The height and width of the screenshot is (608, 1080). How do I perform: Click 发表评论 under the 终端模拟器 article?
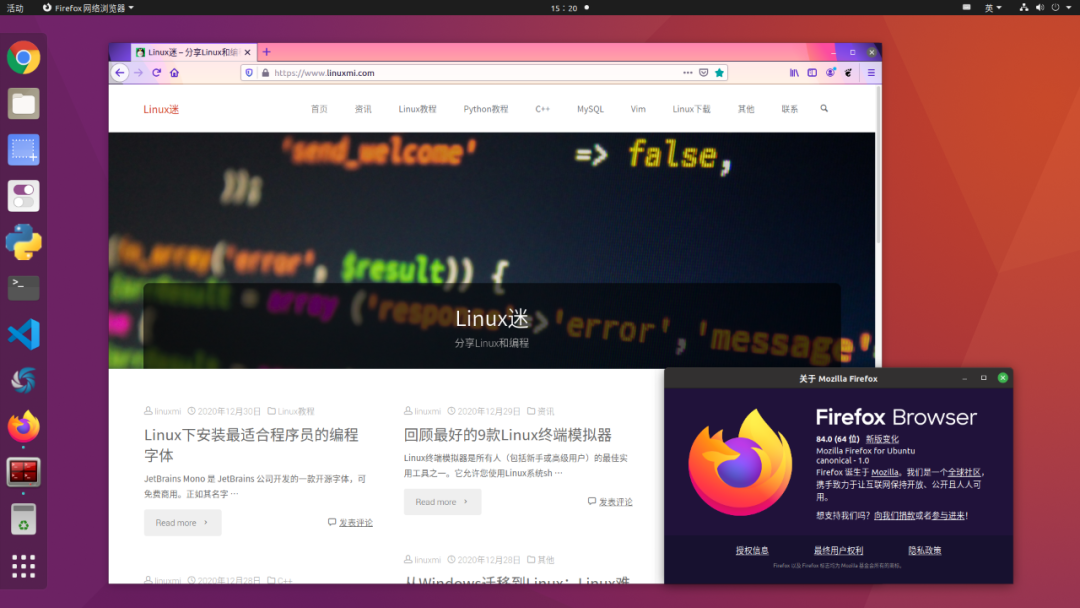[615, 502]
